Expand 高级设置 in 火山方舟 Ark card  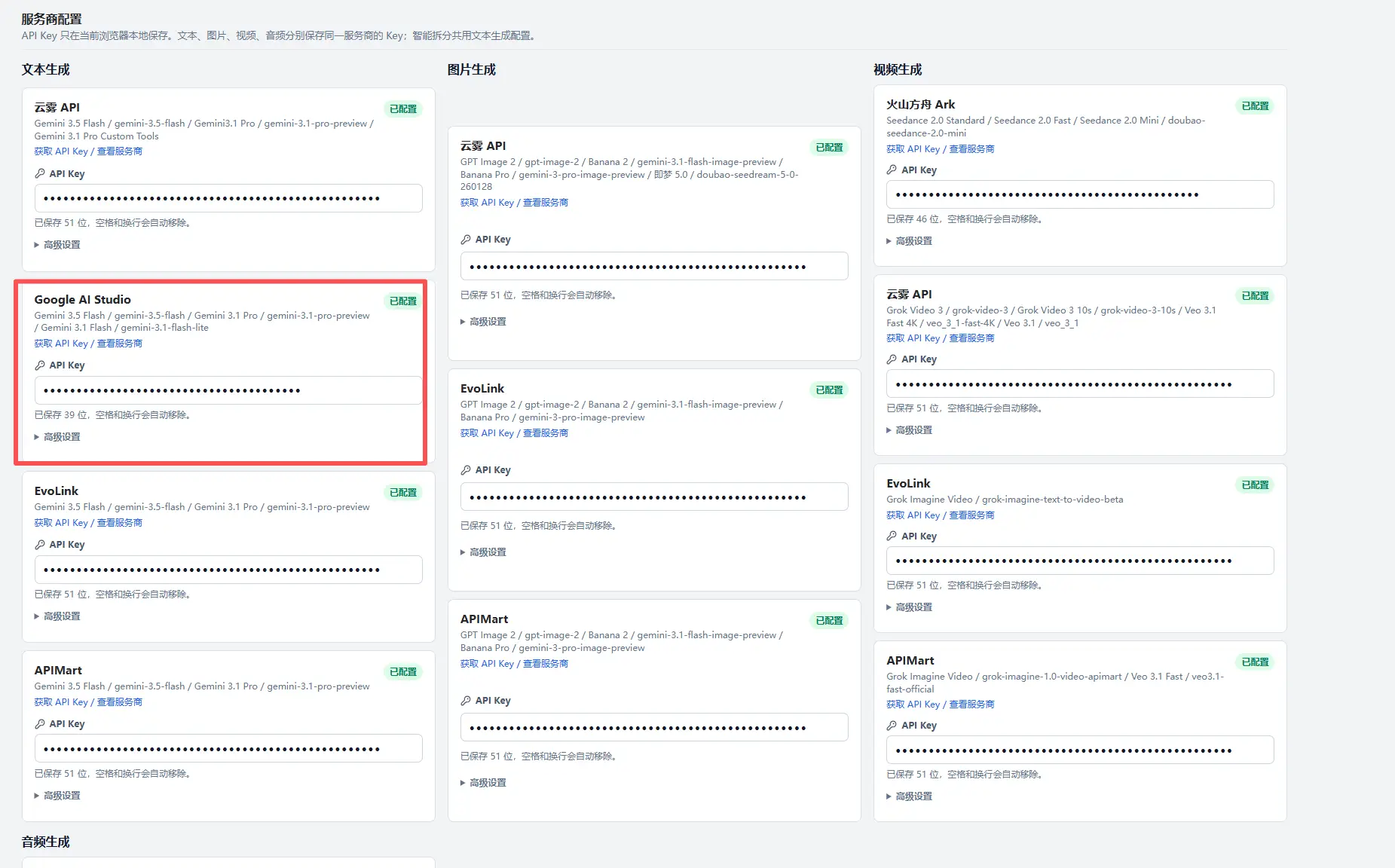click(909, 240)
